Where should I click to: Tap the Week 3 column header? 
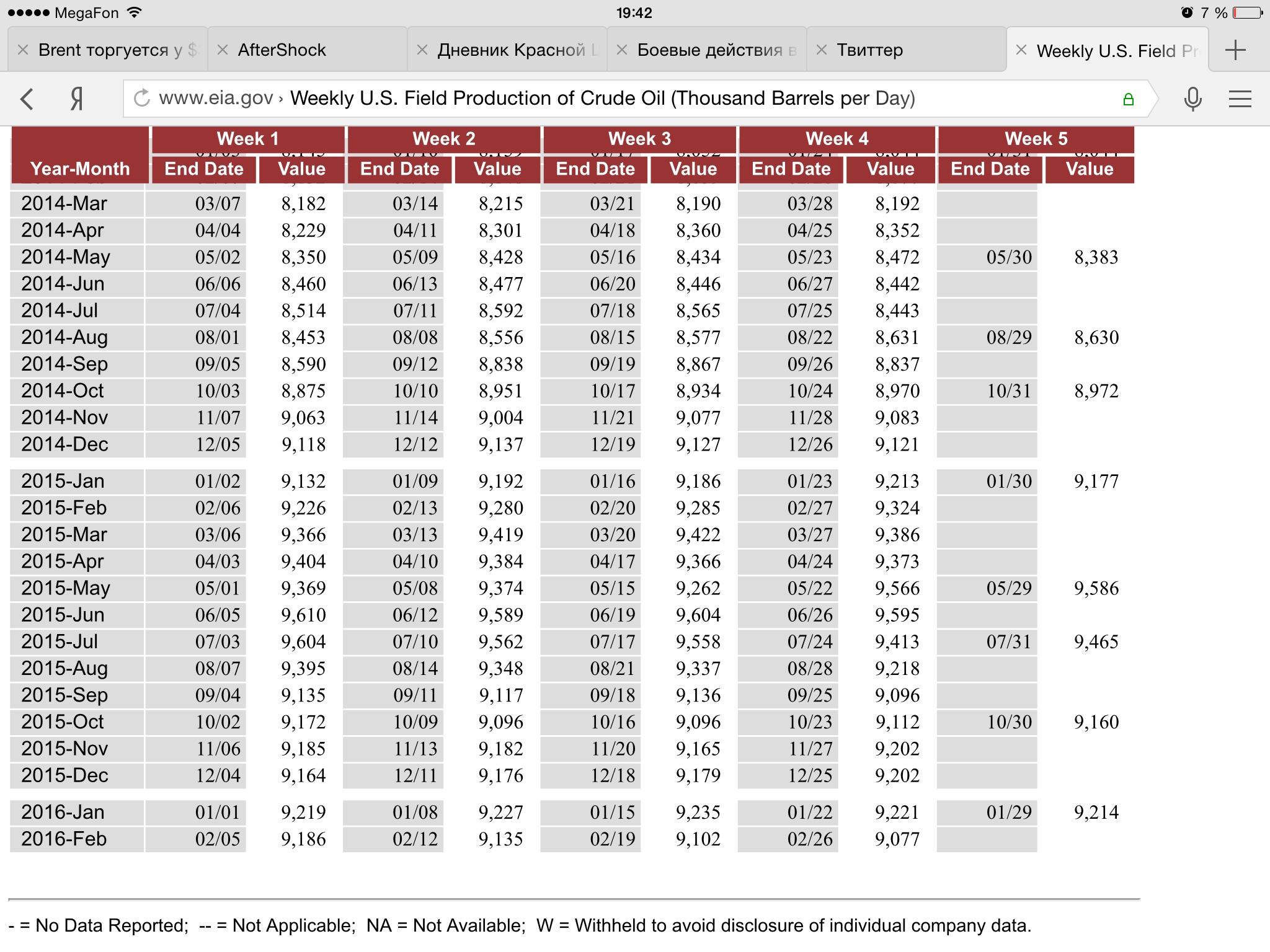[x=640, y=139]
